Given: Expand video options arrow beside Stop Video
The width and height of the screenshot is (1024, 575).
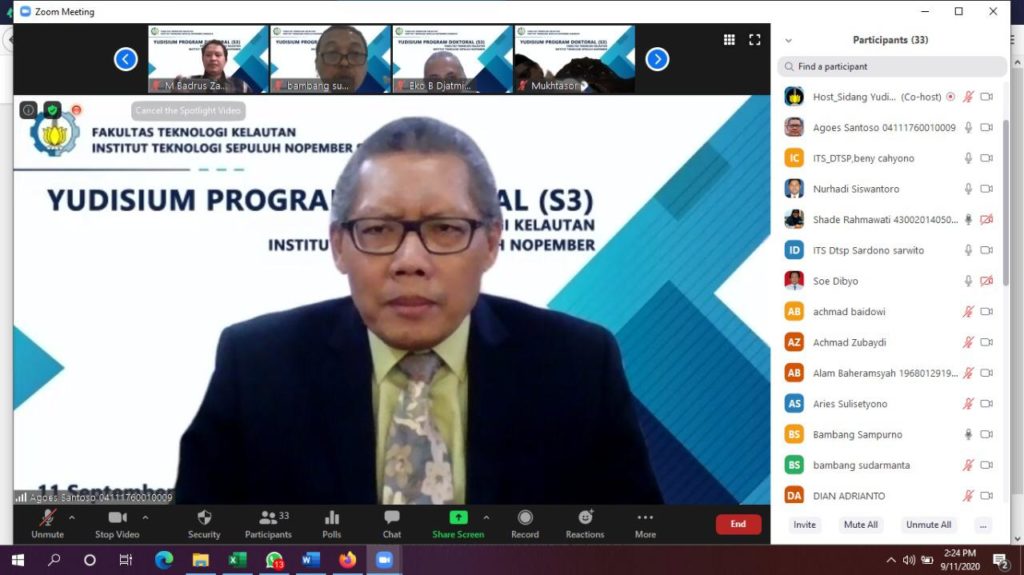Looking at the screenshot, I should point(146,518).
